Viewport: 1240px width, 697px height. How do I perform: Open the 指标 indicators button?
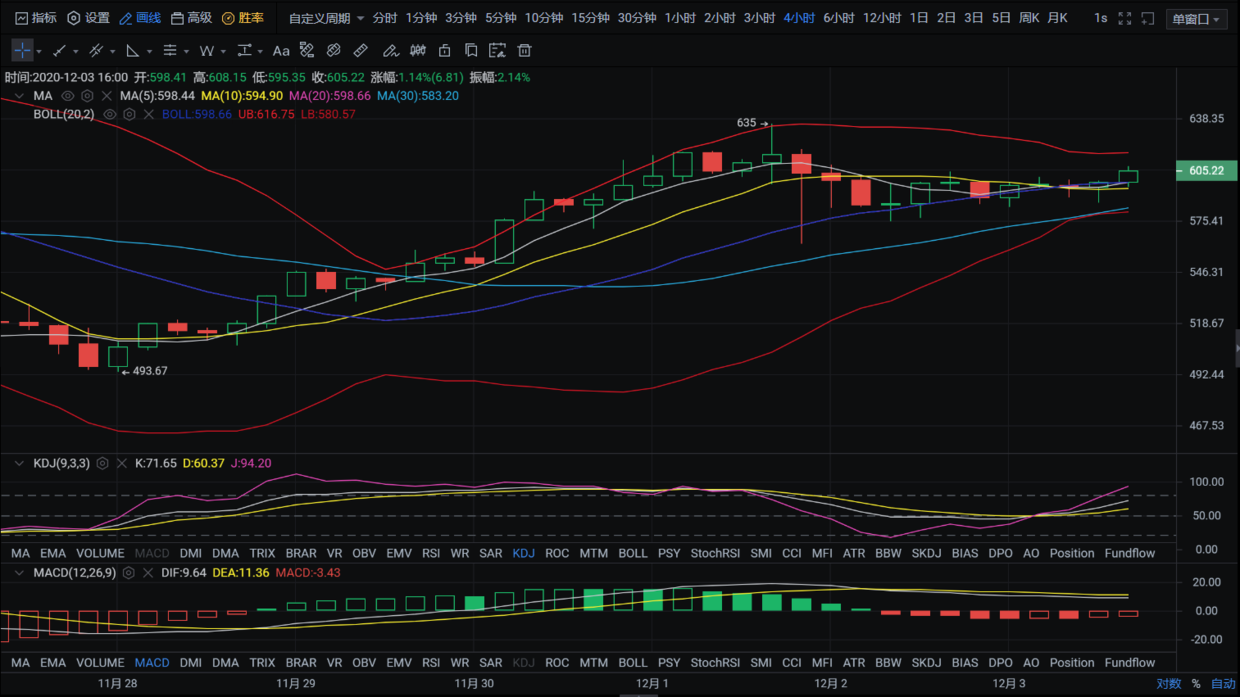36,18
